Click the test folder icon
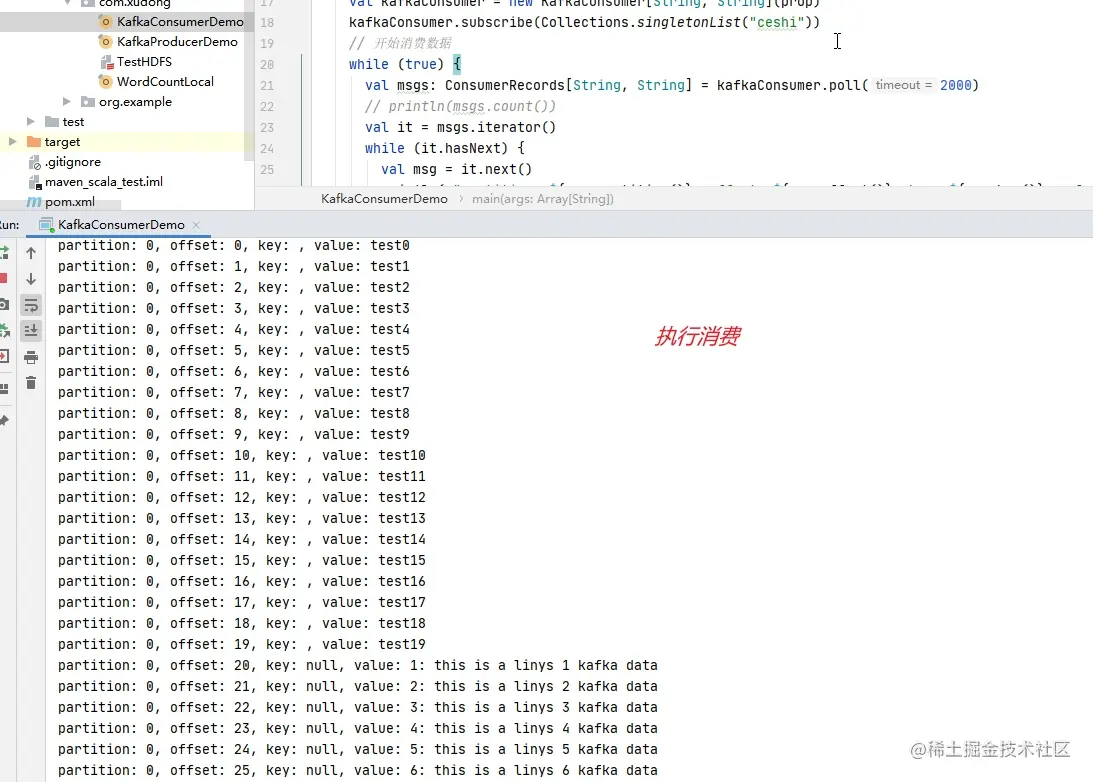Screen dimensions: 1093x782 [x=52, y=121]
